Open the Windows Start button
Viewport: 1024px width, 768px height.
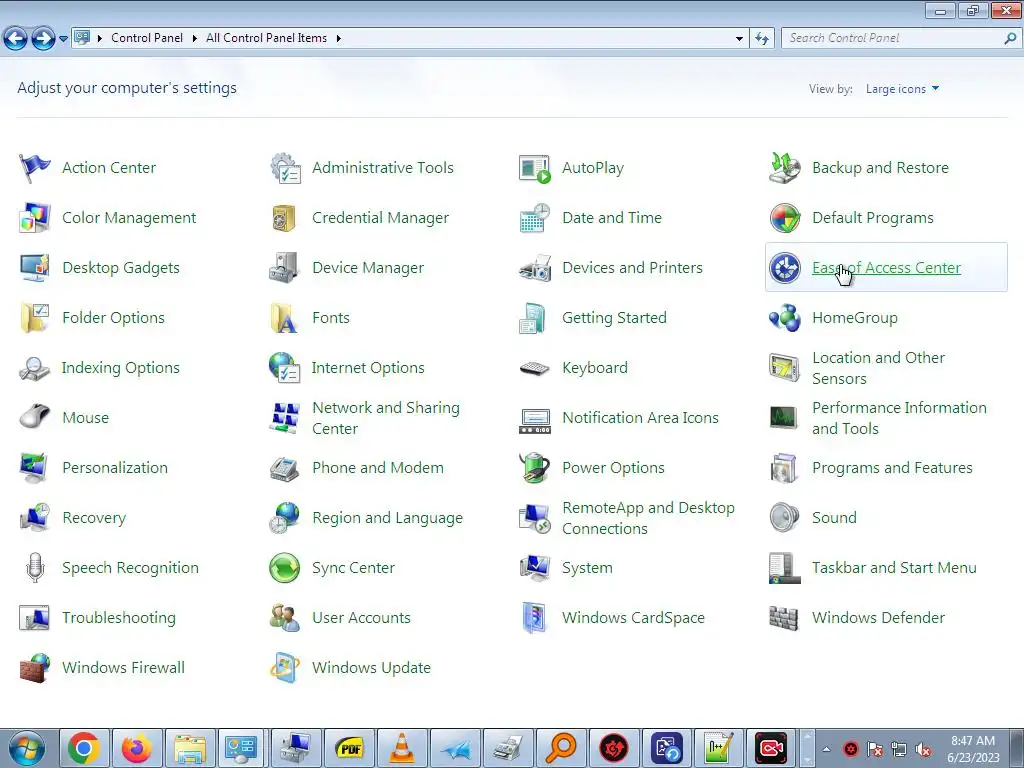coord(27,749)
